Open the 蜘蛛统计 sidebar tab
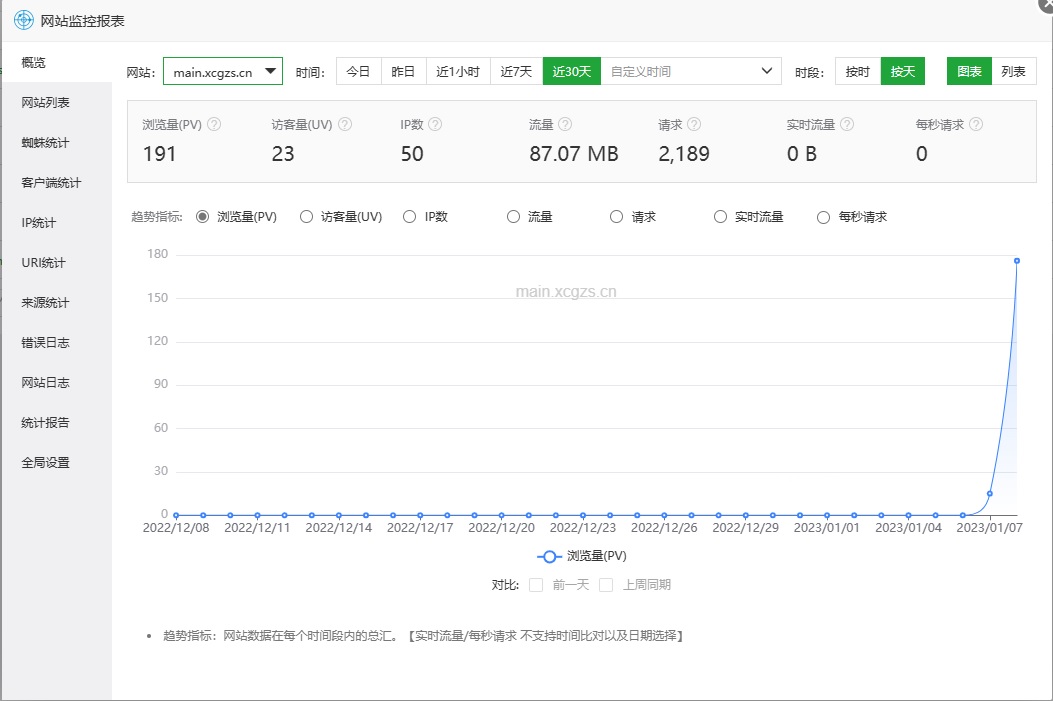 click(x=56, y=142)
